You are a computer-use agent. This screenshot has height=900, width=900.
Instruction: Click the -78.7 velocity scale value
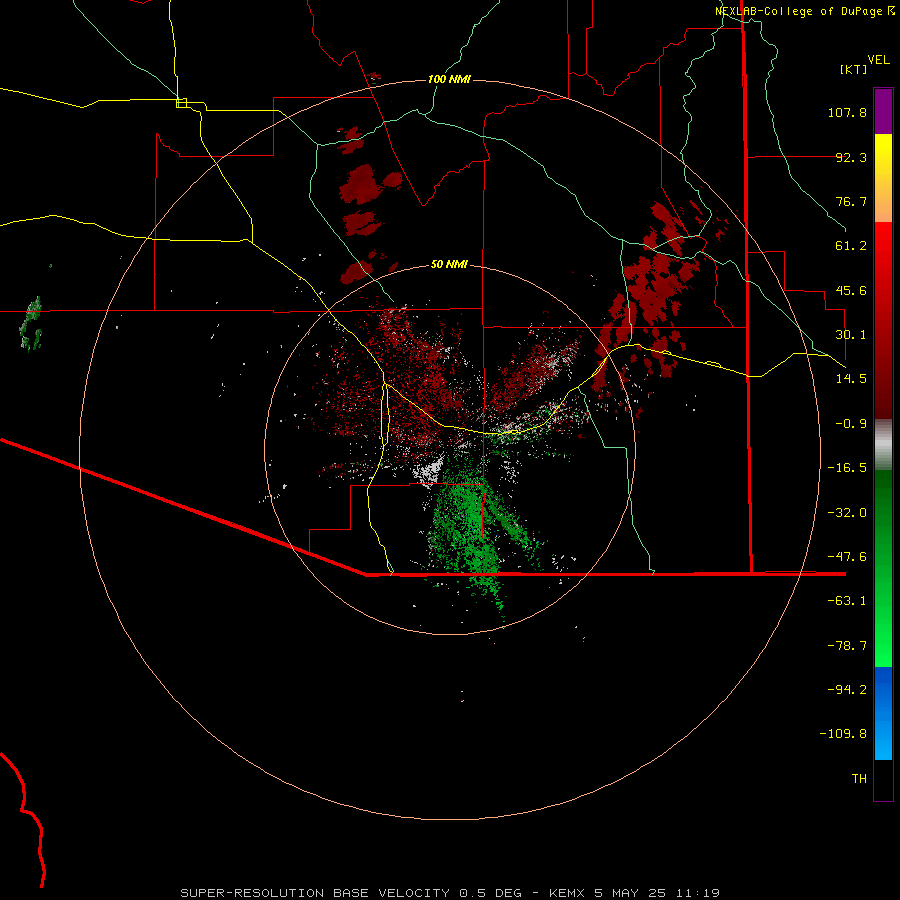[847, 646]
